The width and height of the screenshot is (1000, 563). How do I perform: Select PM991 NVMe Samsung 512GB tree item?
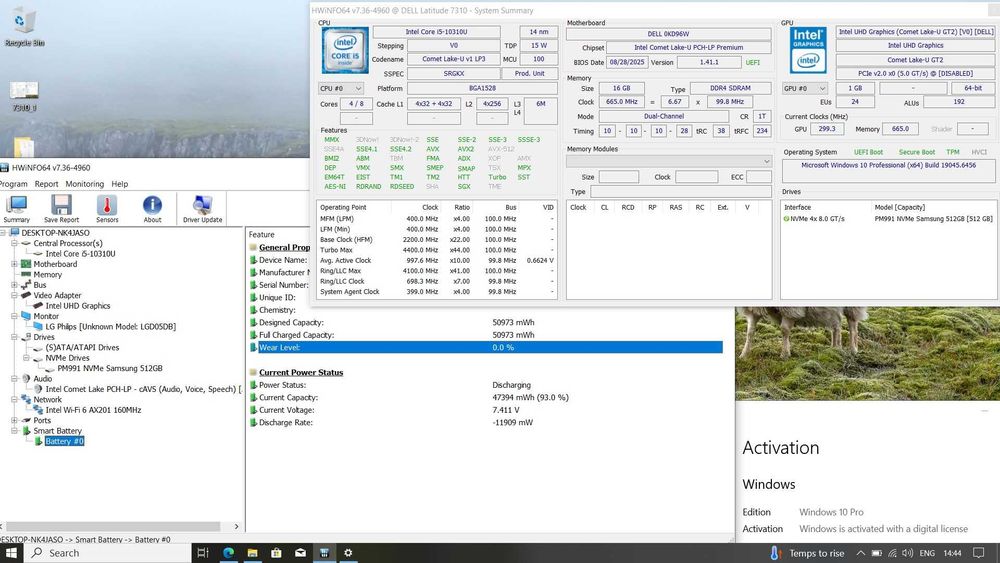click(110, 369)
